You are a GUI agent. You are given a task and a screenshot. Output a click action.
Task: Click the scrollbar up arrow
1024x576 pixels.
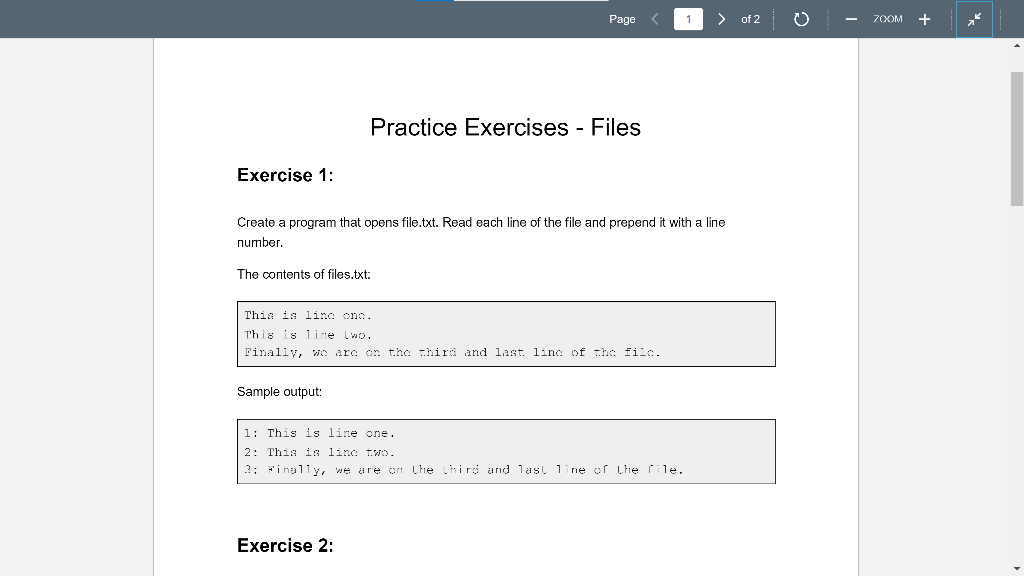[x=1015, y=45]
